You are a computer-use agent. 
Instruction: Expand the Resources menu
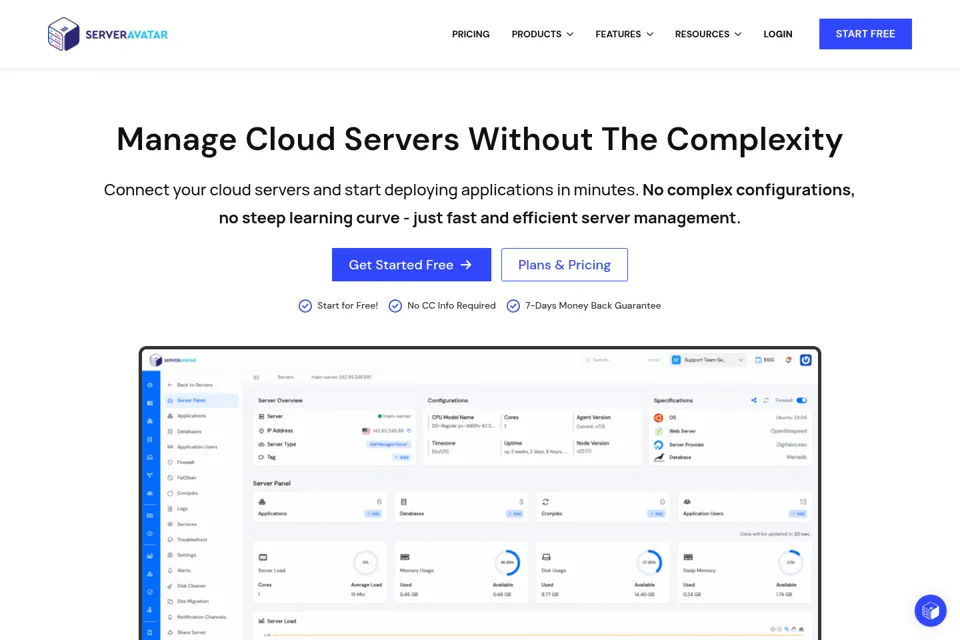coord(708,34)
